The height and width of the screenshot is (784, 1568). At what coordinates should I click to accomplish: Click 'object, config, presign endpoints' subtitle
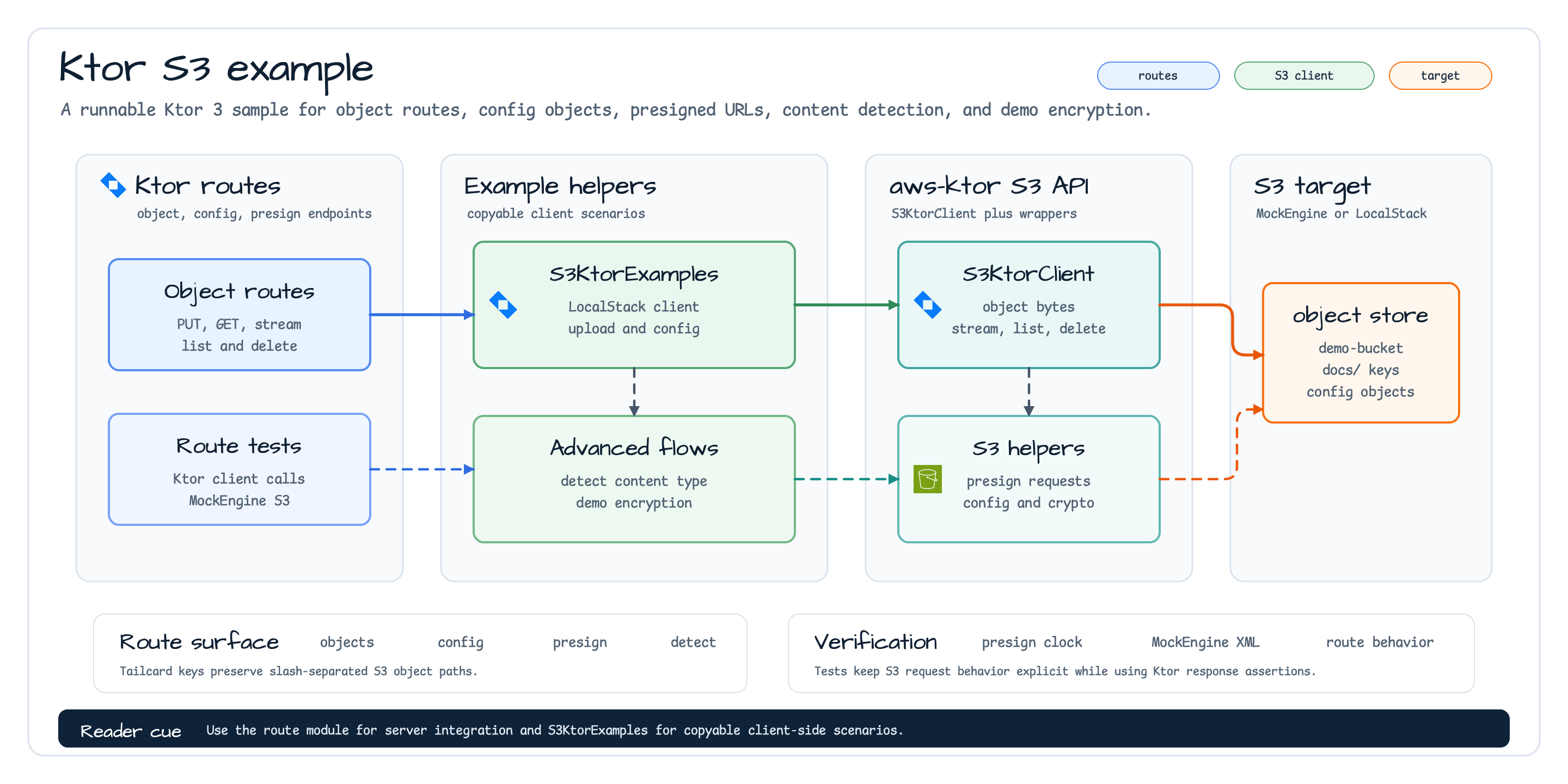254,213
